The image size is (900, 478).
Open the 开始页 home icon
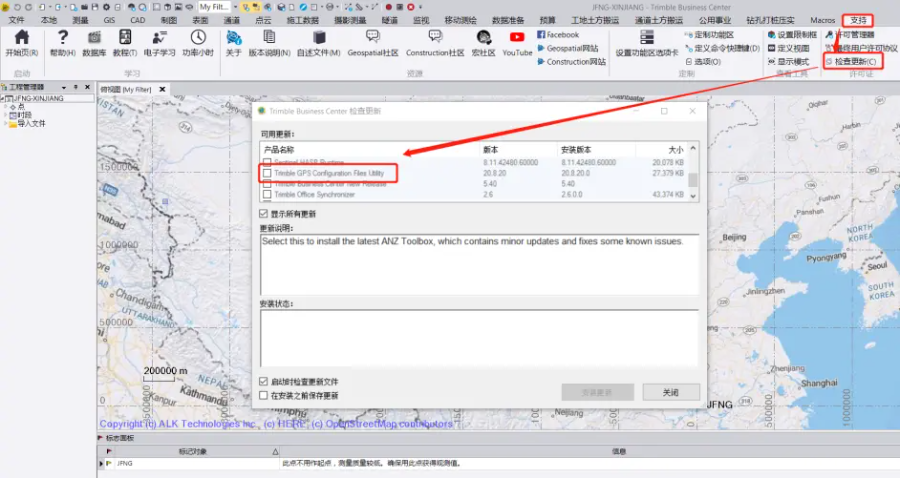point(21,38)
